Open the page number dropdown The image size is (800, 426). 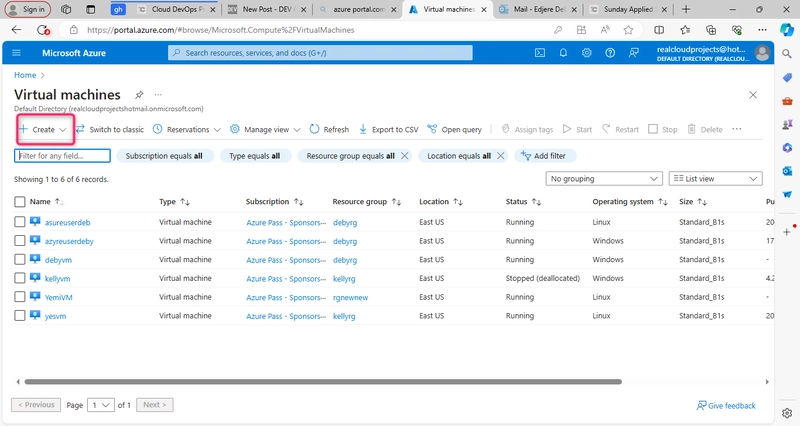click(x=100, y=405)
